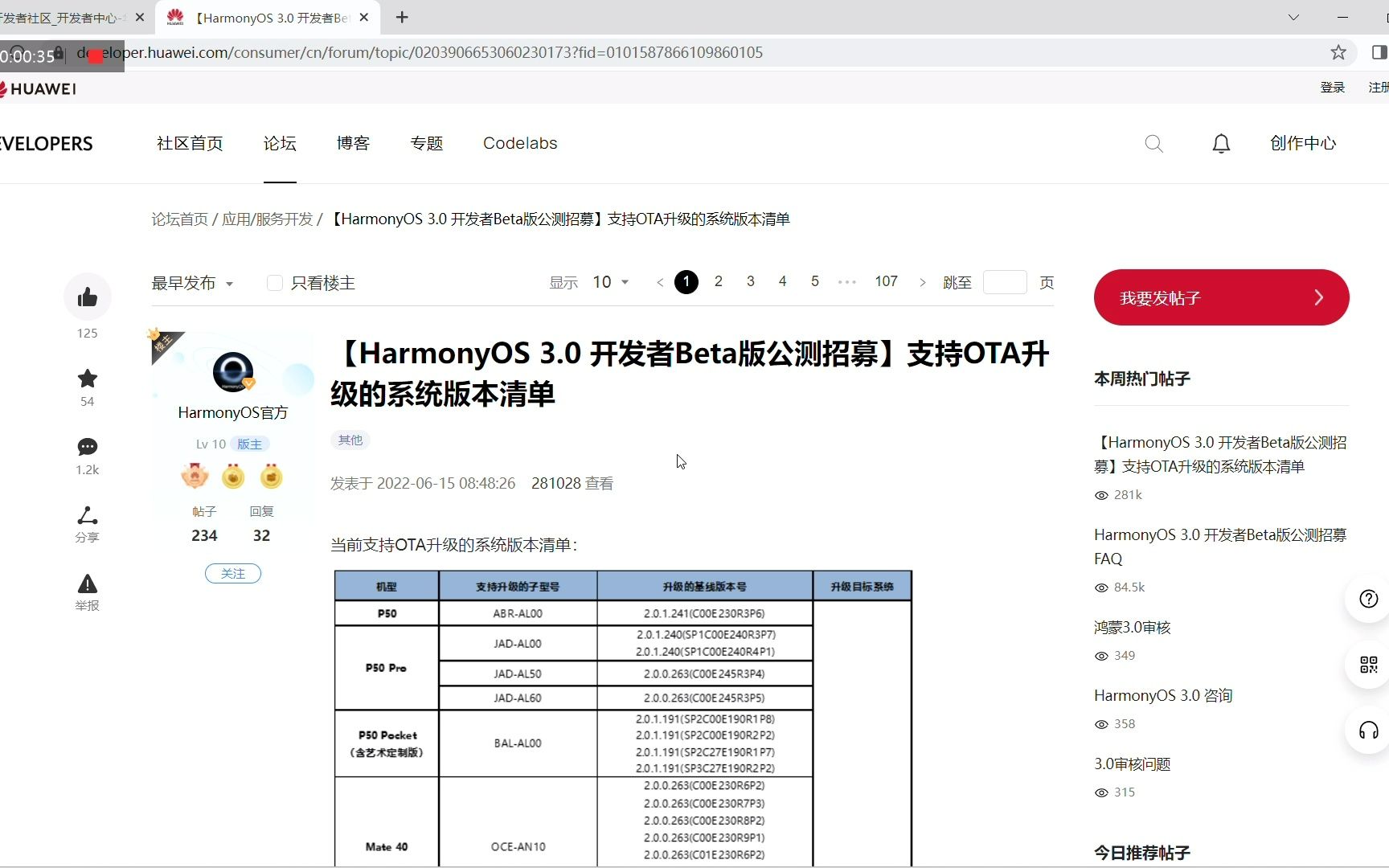Screen dimensions: 1389x868
Task: Open 鸿蒙3.0审核 hot post
Action: pyautogui.click(x=1133, y=627)
